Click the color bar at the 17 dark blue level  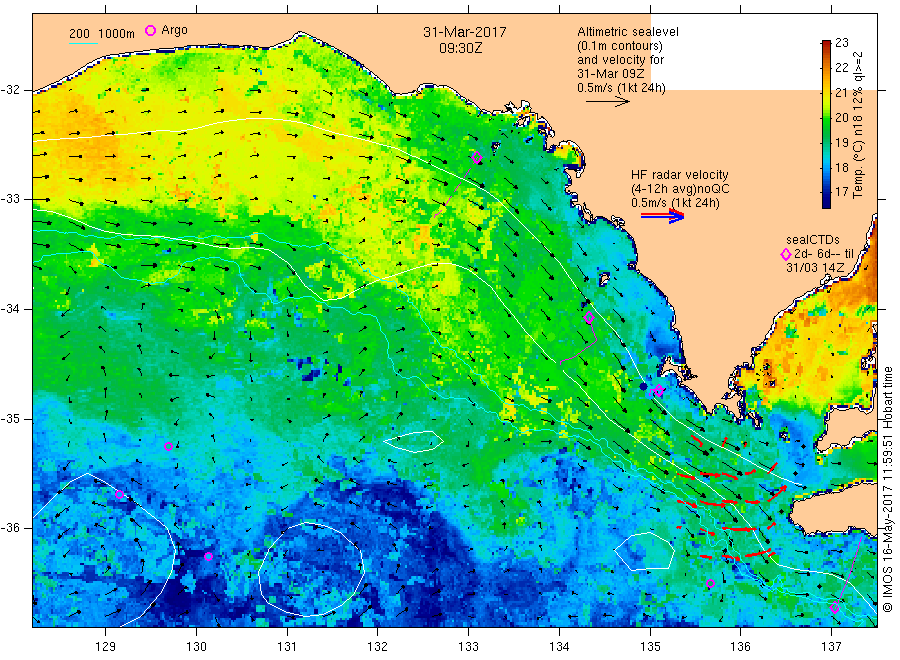826,192
